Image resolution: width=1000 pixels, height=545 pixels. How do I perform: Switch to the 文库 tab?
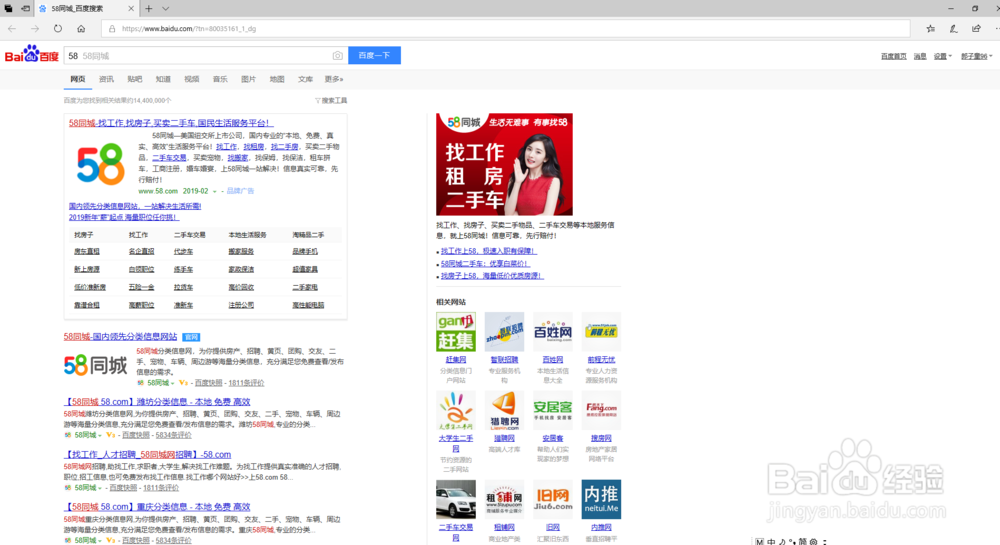(x=305, y=79)
